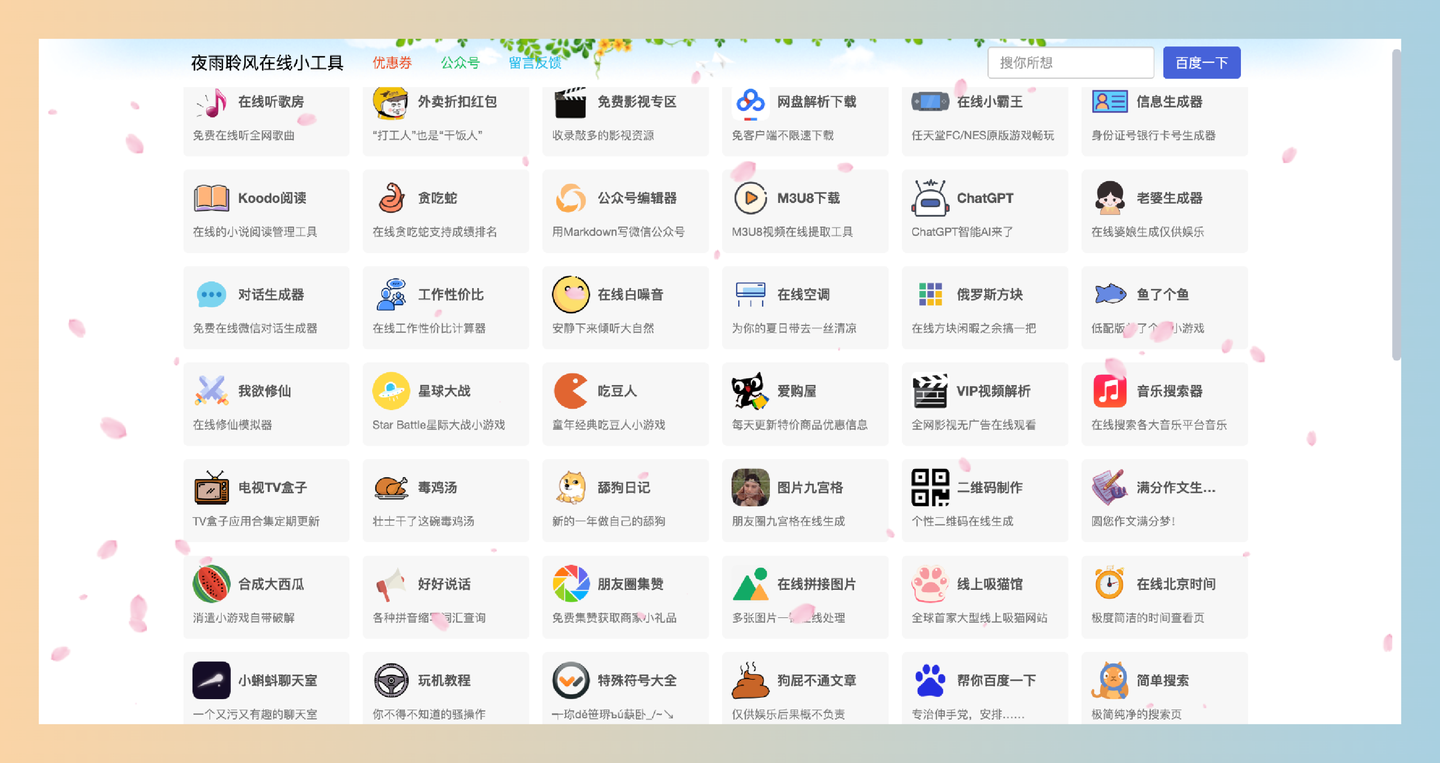Open the 吃豆人 Pac-Man icon
This screenshot has height=763, width=1440.
click(571, 391)
